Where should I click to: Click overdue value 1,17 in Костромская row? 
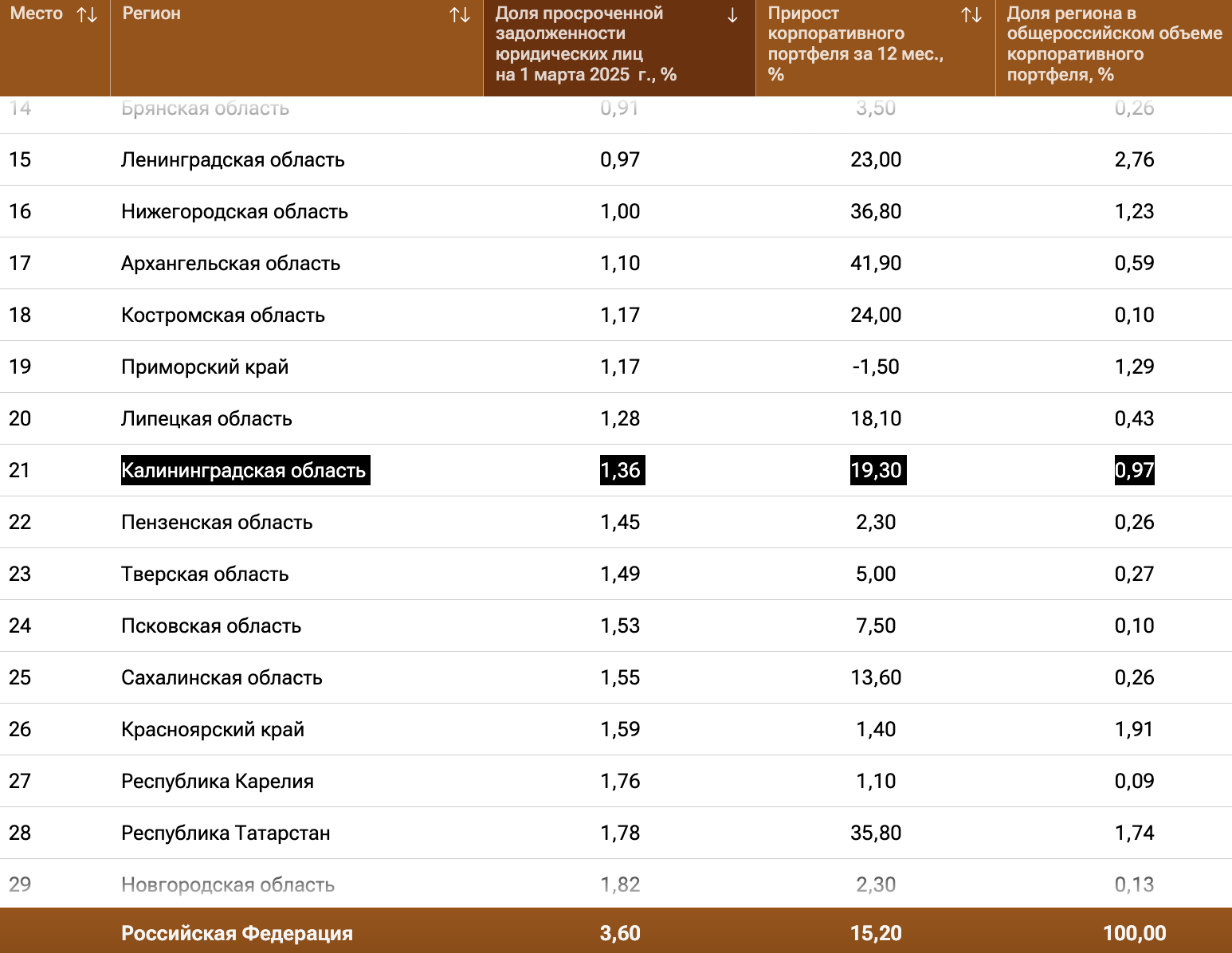(x=620, y=315)
